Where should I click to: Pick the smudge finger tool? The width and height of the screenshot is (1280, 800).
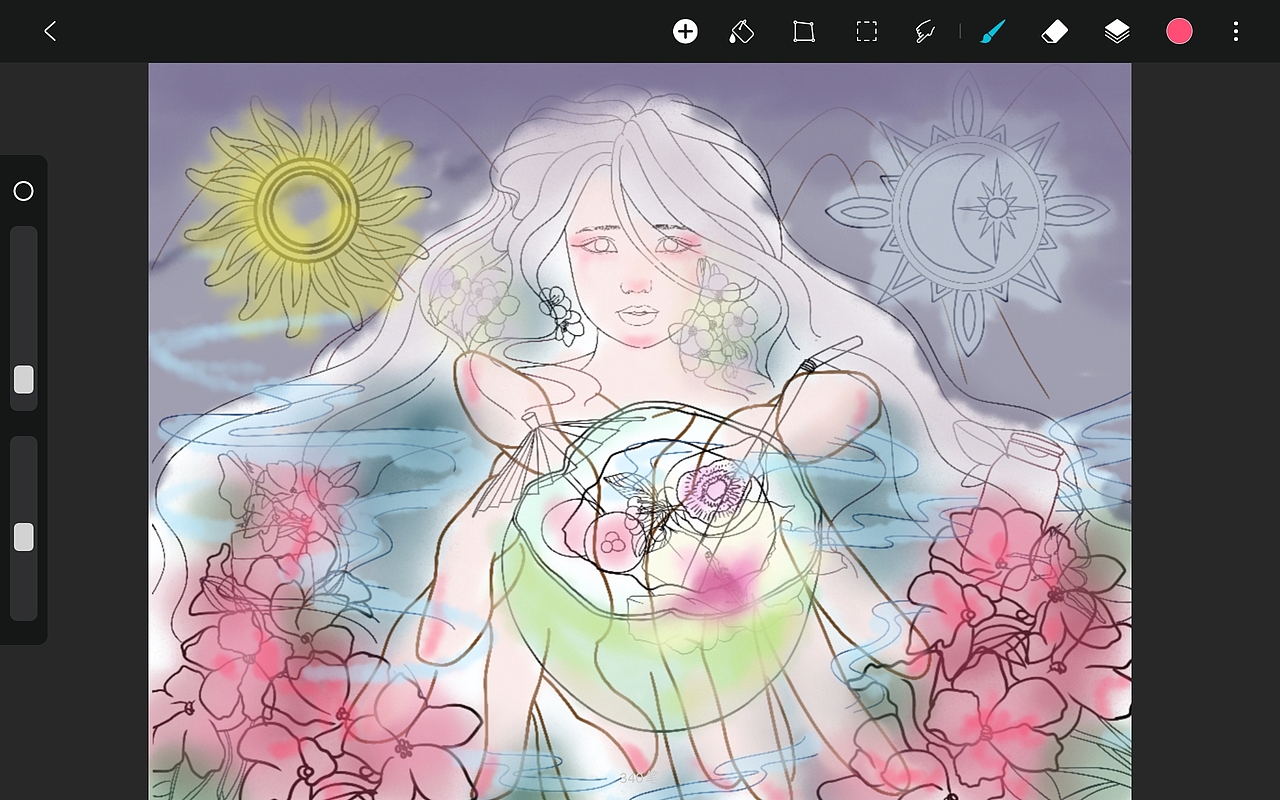(x=925, y=32)
